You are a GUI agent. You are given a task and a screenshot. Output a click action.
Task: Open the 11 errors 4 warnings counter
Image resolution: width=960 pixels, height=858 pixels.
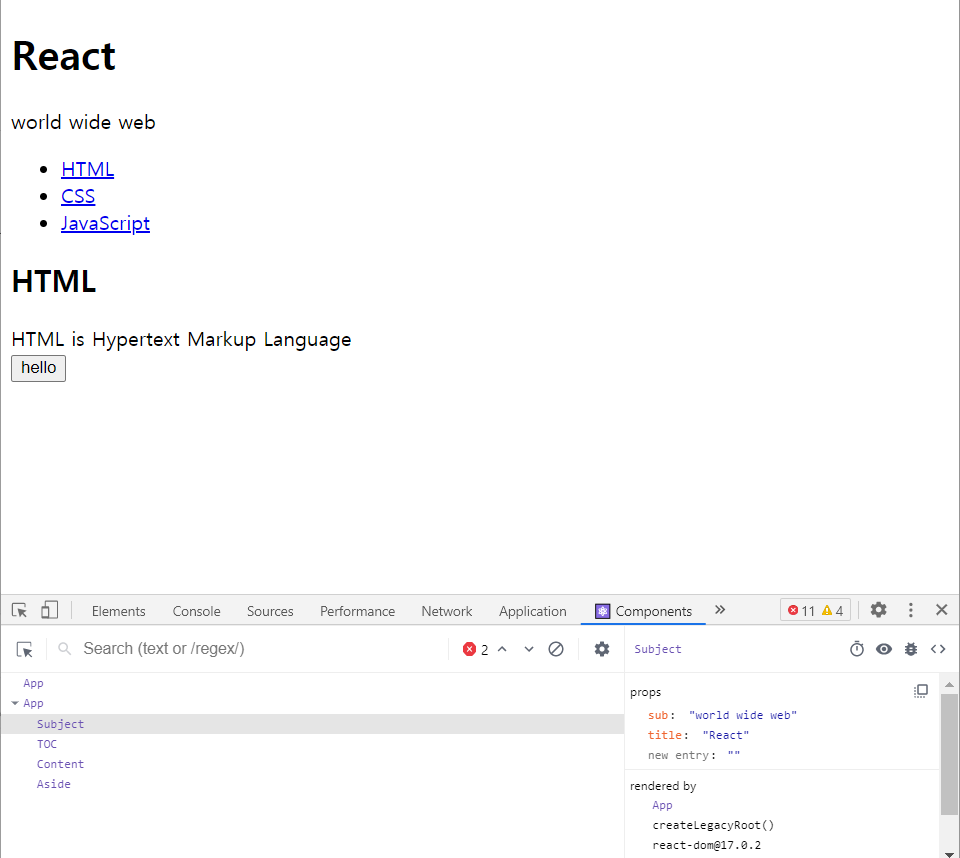815,611
